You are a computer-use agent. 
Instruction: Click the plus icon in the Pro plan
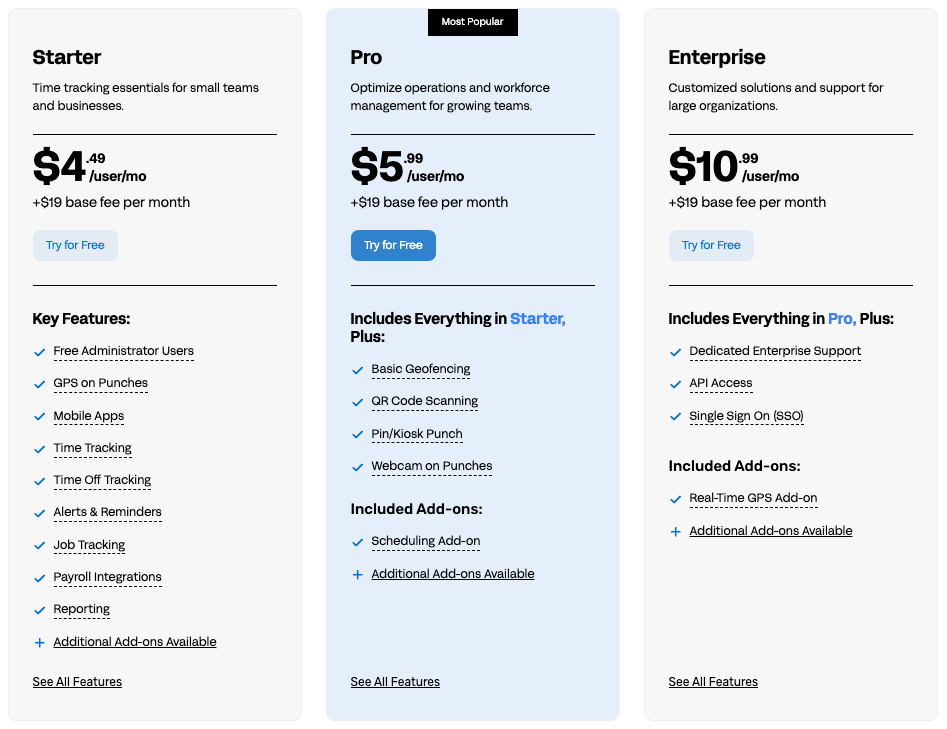click(x=358, y=575)
